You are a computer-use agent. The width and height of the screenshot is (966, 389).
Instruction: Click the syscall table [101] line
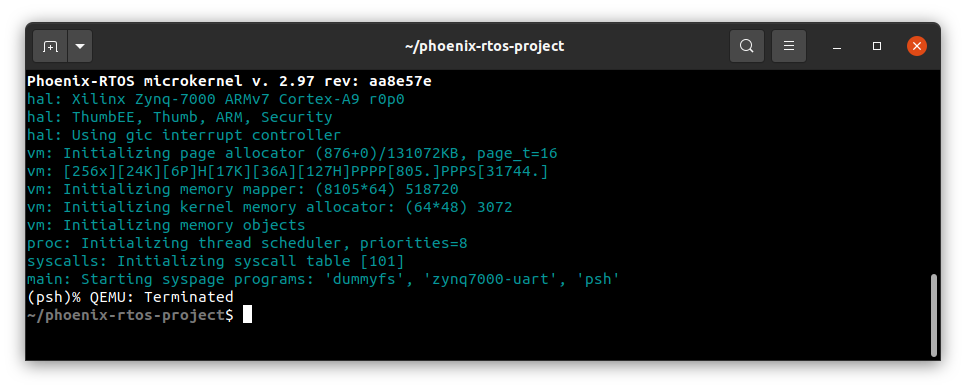tap(216, 261)
